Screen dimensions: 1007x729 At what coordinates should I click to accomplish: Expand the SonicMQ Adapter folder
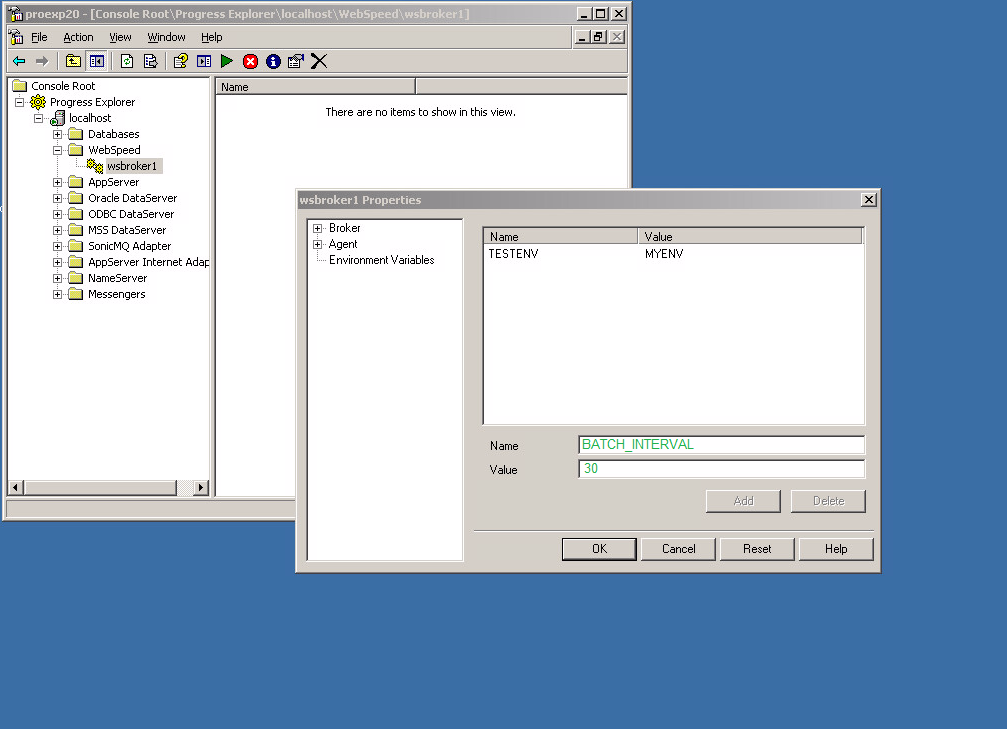coord(57,247)
